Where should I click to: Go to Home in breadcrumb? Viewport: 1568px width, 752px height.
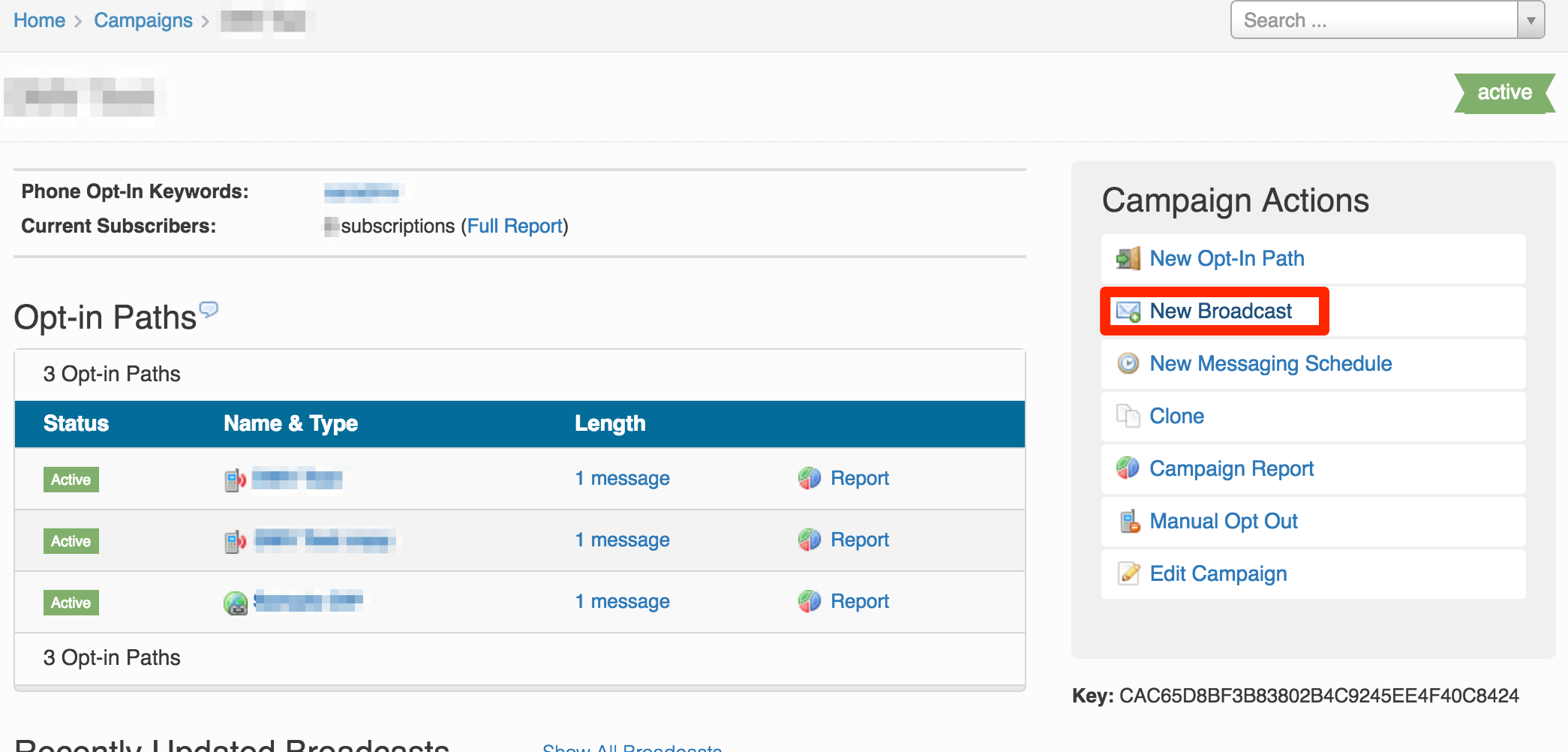pyautogui.click(x=39, y=20)
